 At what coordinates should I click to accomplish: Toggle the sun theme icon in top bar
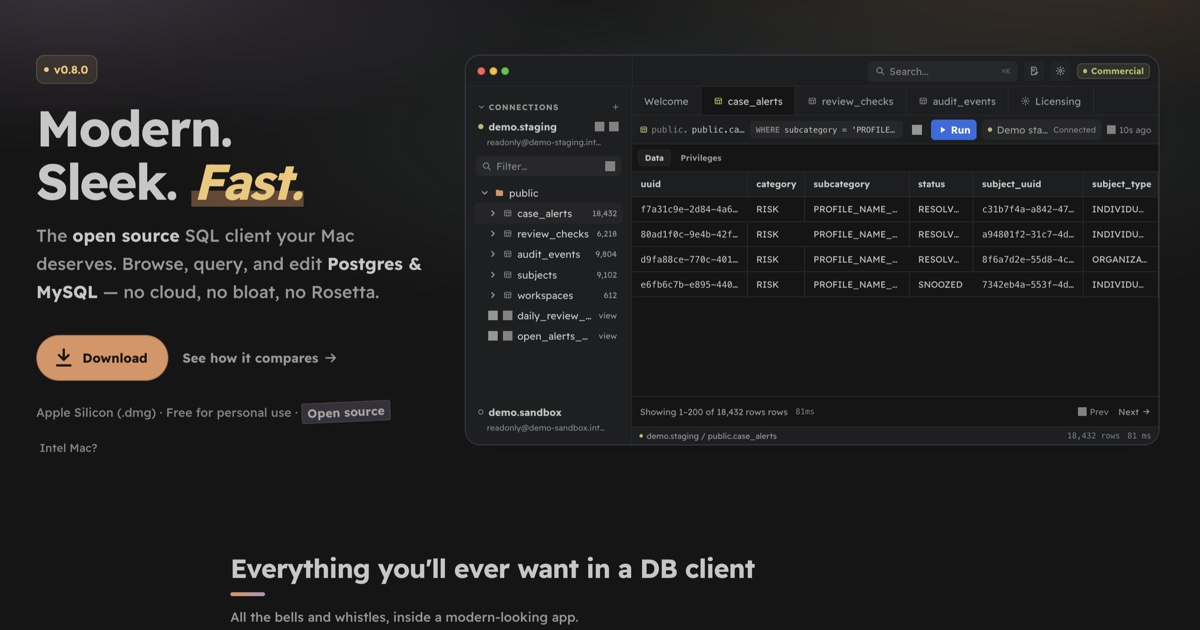[x=1060, y=71]
